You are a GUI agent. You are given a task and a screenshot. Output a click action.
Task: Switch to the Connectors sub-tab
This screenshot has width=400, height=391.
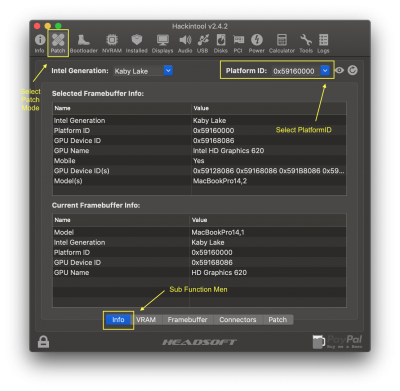(238, 320)
